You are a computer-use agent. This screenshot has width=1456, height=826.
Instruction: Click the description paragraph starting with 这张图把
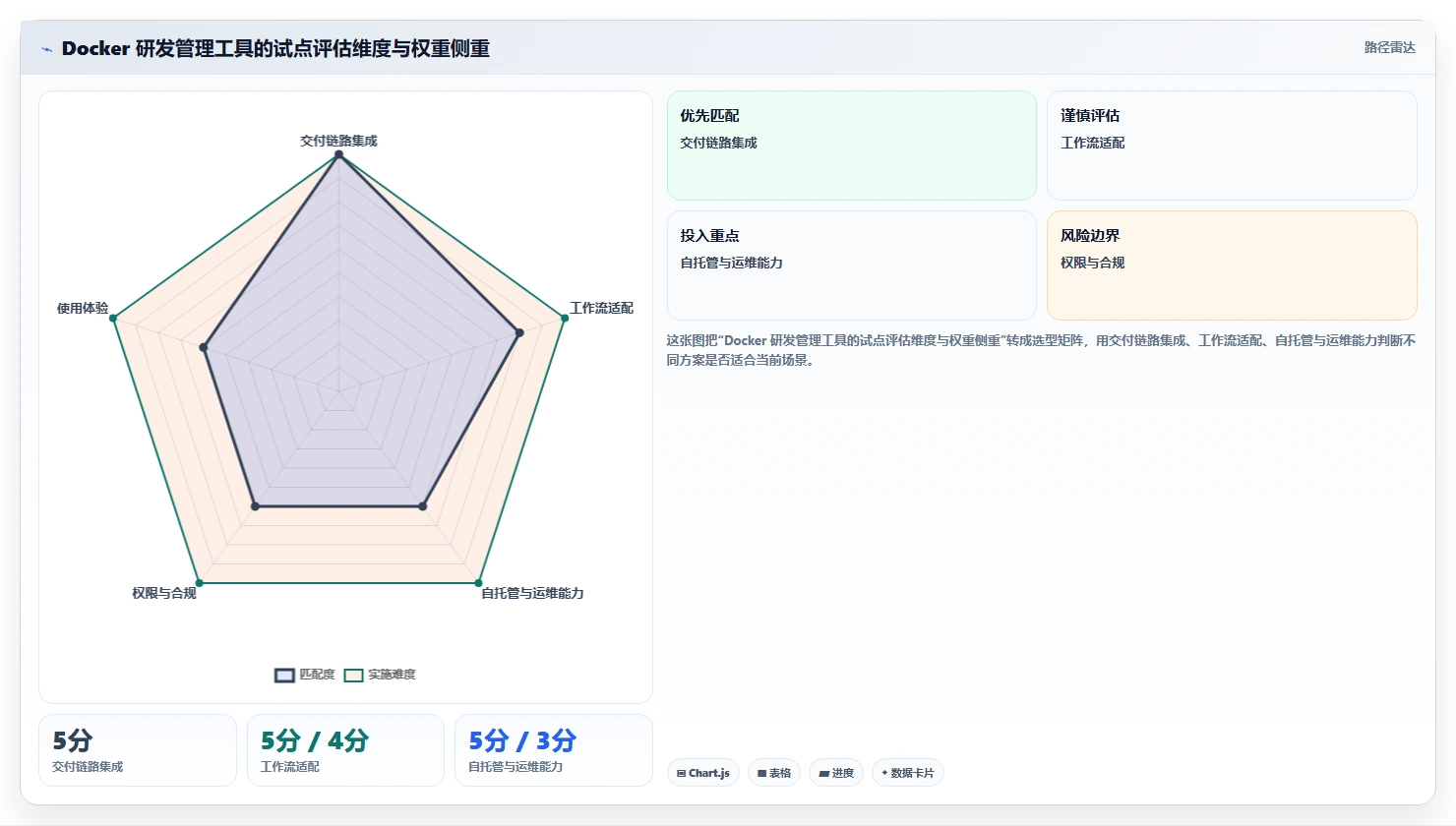click(x=1041, y=350)
